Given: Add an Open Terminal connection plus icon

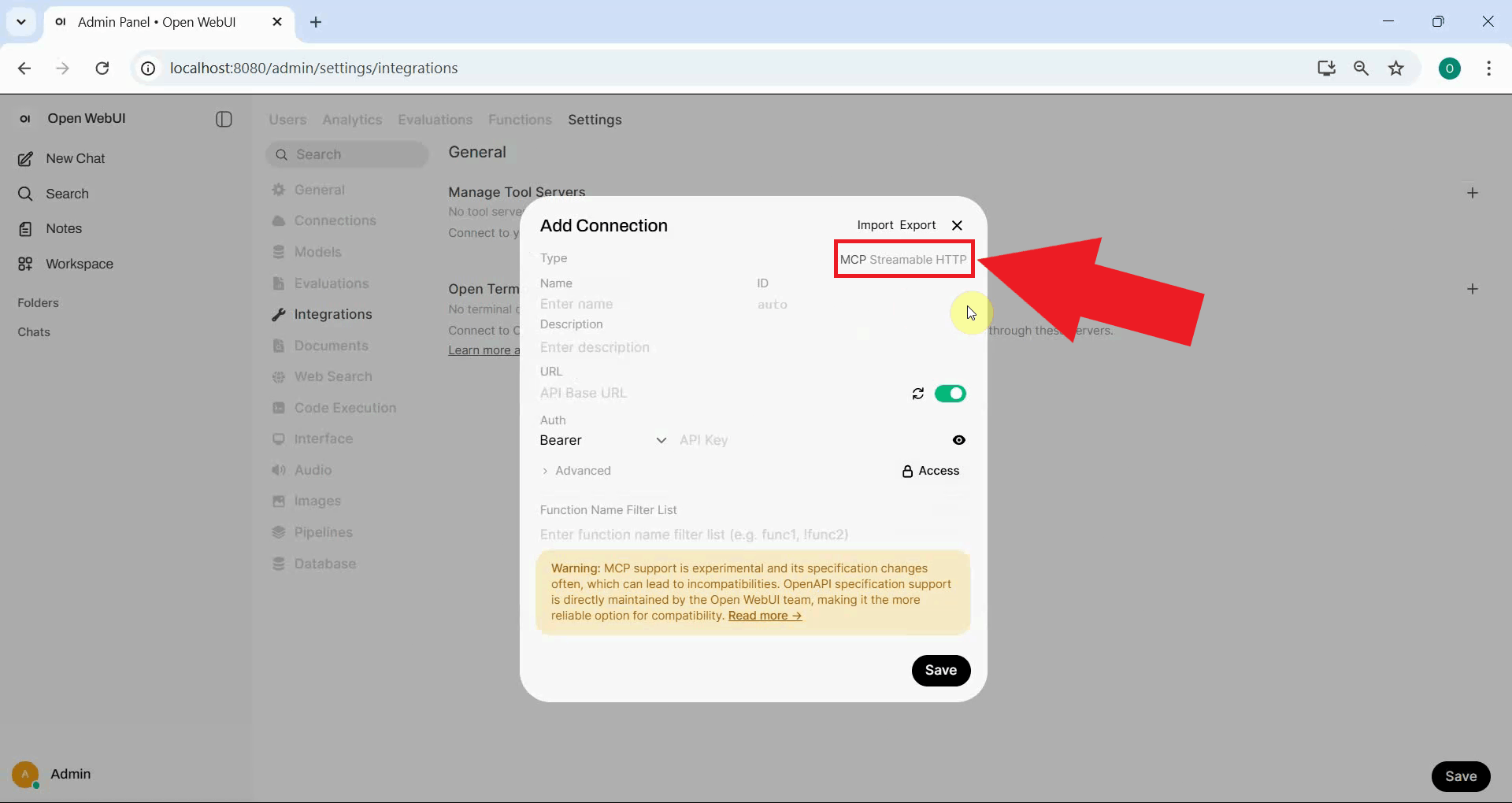Looking at the screenshot, I should pos(1473,289).
